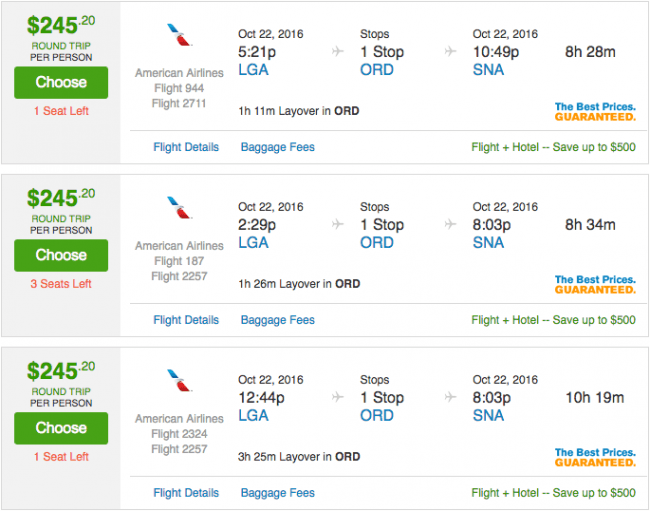Click the American Airlines logo for Flight 2324

pyautogui.click(x=179, y=380)
